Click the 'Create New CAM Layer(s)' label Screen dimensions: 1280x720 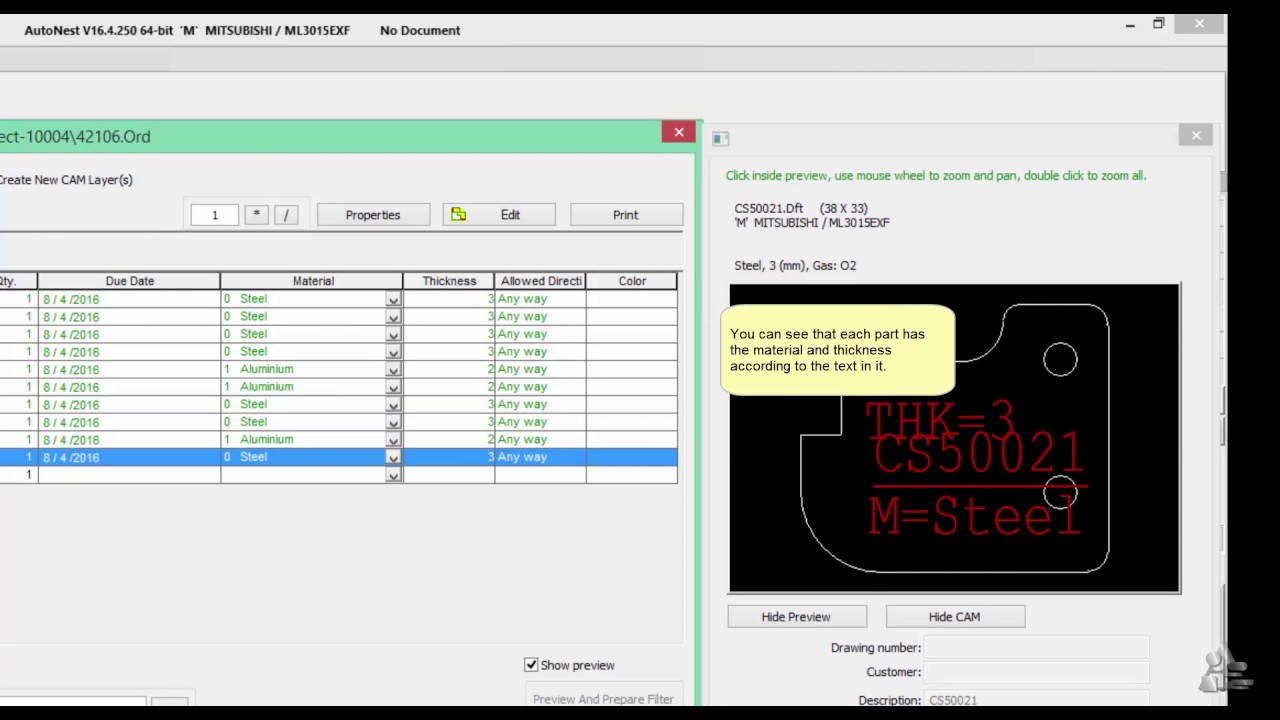click(66, 180)
